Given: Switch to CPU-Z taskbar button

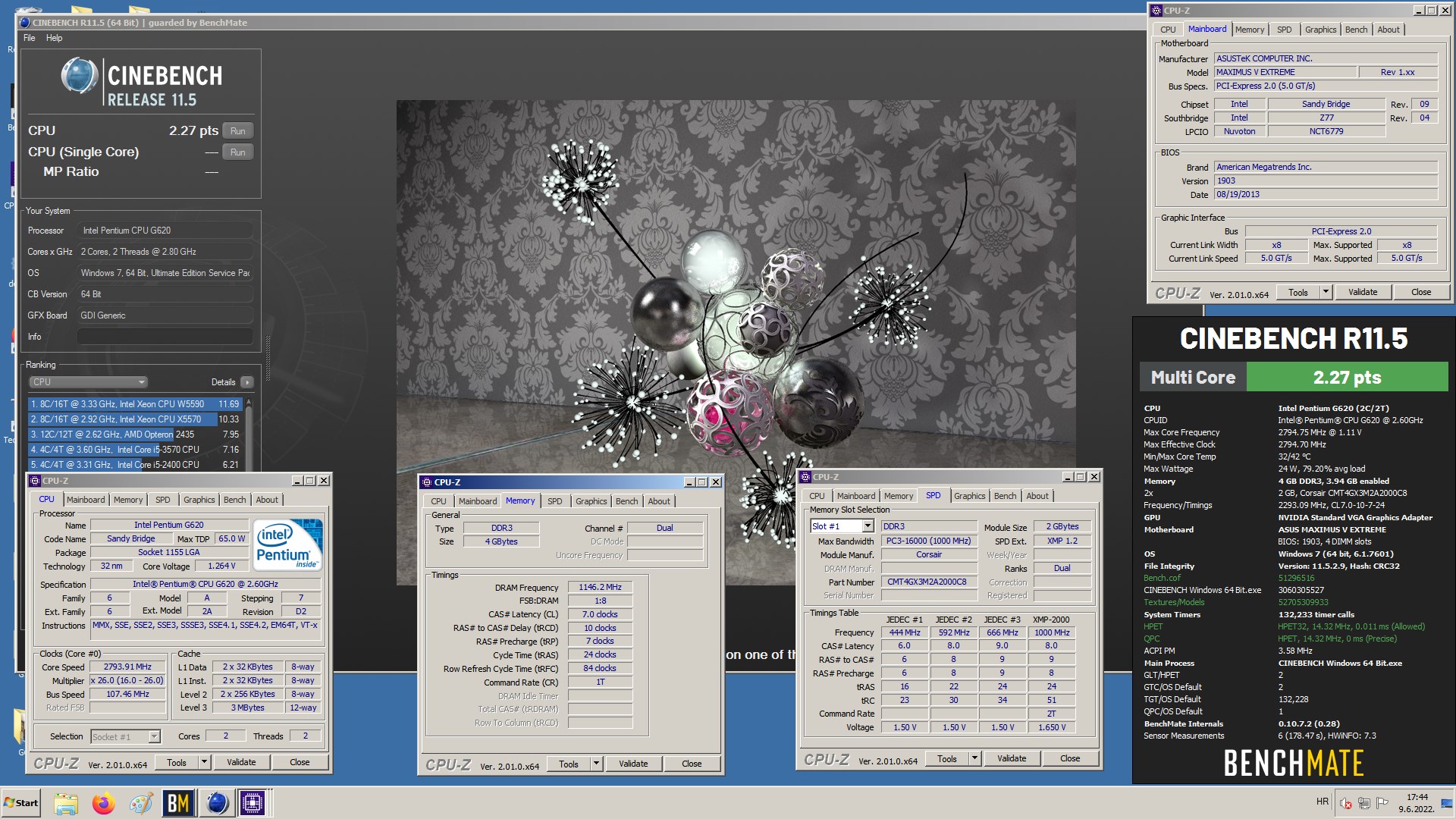Looking at the screenshot, I should tap(253, 803).
